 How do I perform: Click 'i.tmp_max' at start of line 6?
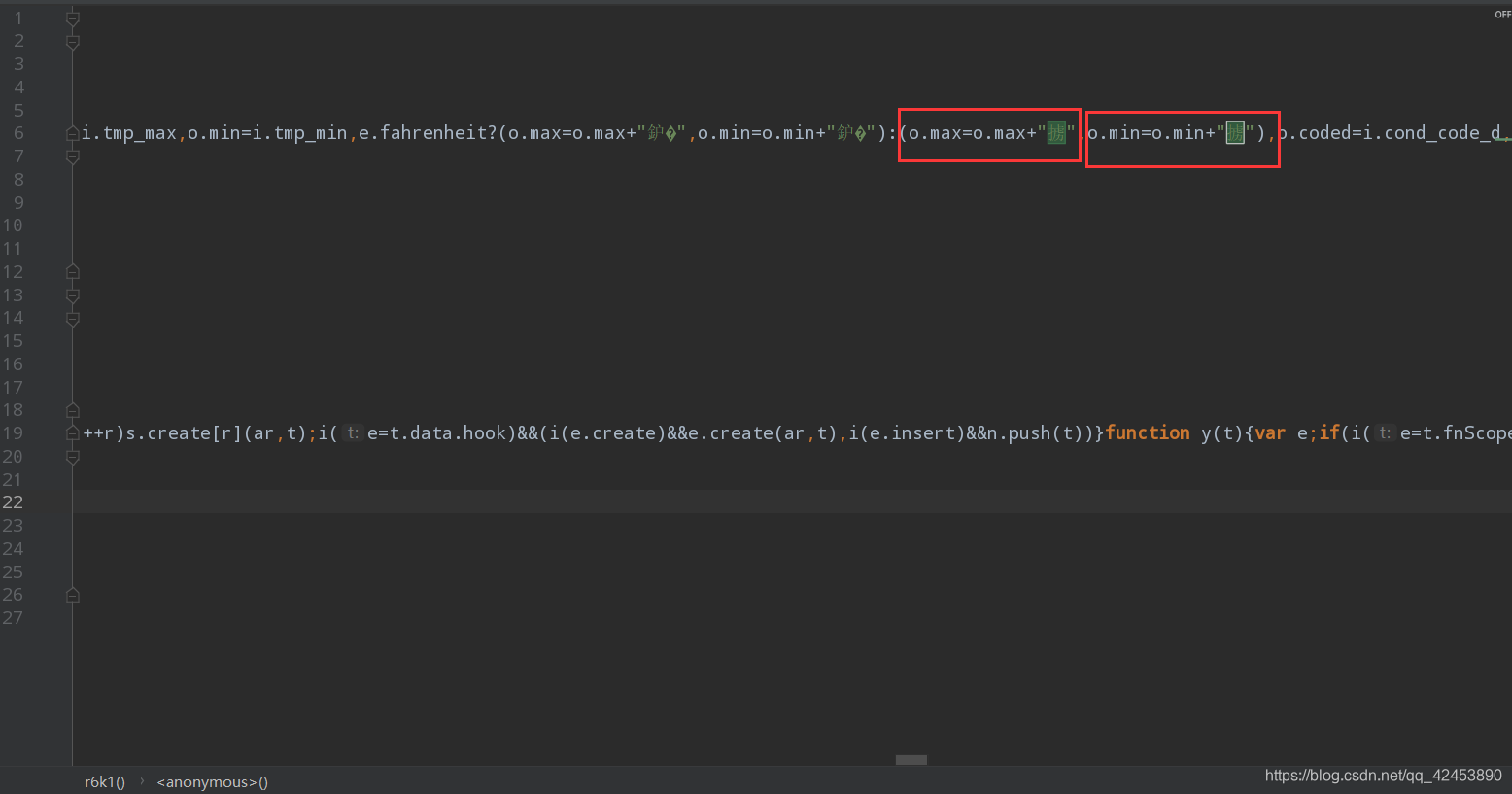pos(129,133)
